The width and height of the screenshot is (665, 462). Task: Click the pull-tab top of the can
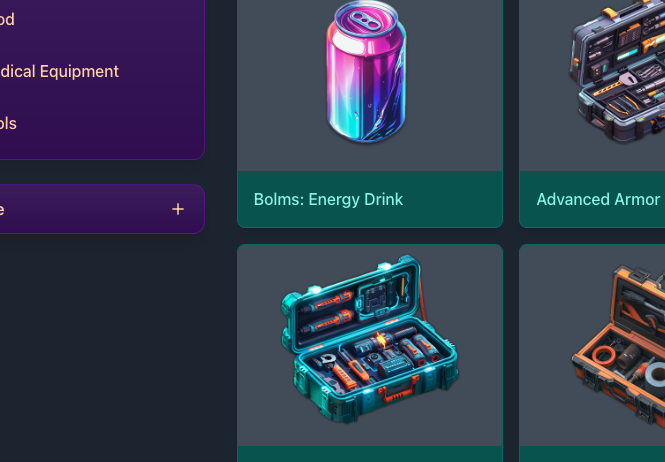pyautogui.click(x=366, y=18)
